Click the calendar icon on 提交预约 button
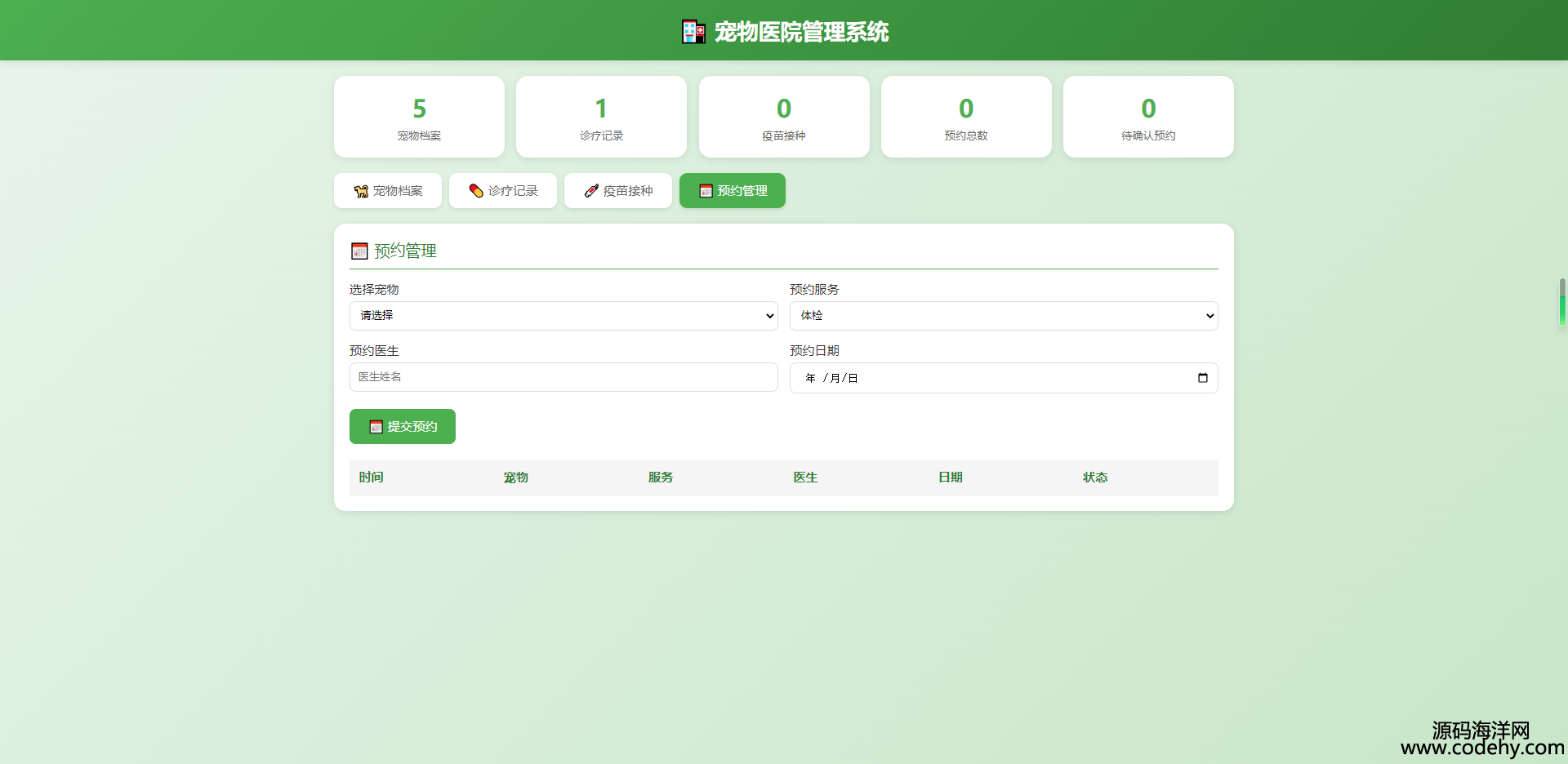Image resolution: width=1568 pixels, height=764 pixels. pyautogui.click(x=376, y=427)
